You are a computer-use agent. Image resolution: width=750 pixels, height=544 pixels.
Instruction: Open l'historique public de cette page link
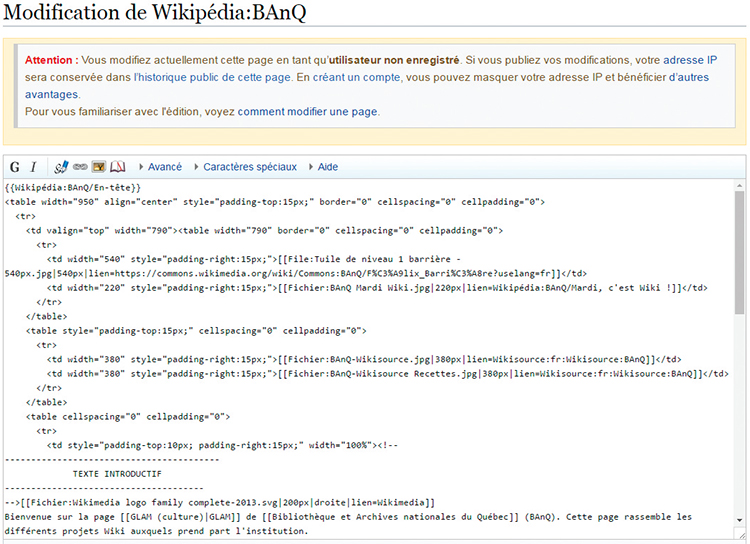(x=212, y=78)
